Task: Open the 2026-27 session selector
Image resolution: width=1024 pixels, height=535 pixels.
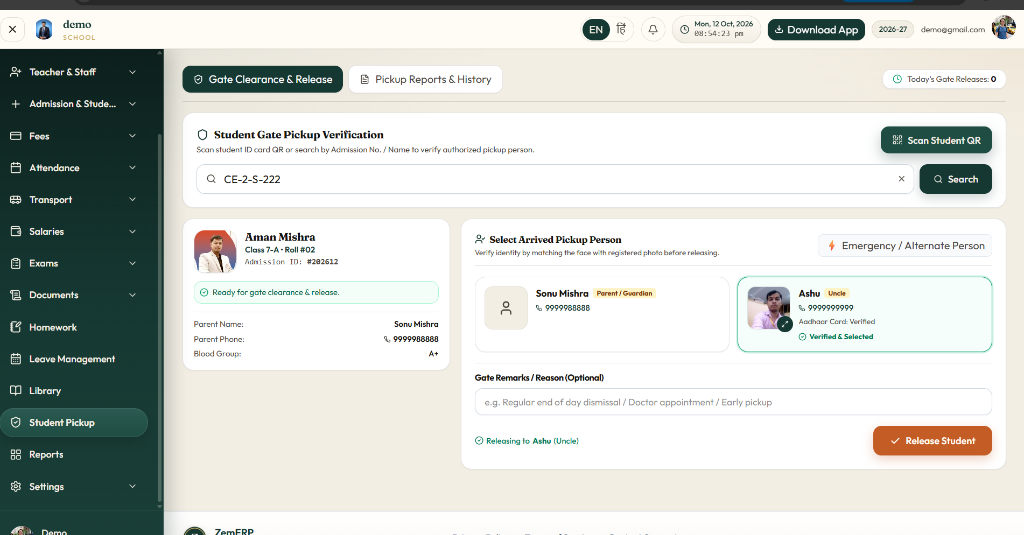Action: (892, 29)
